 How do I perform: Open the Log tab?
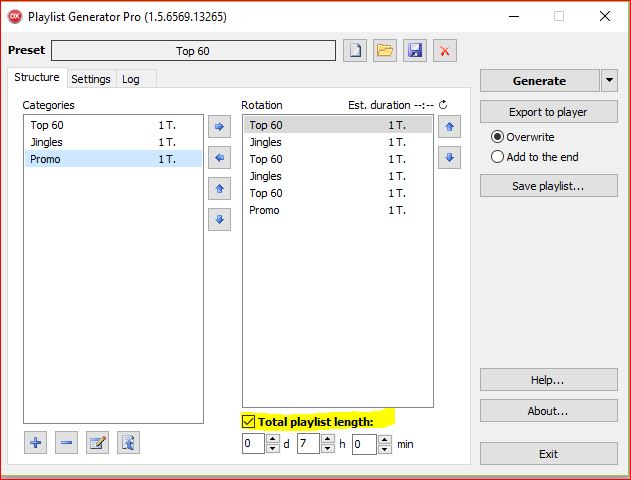pos(131,79)
